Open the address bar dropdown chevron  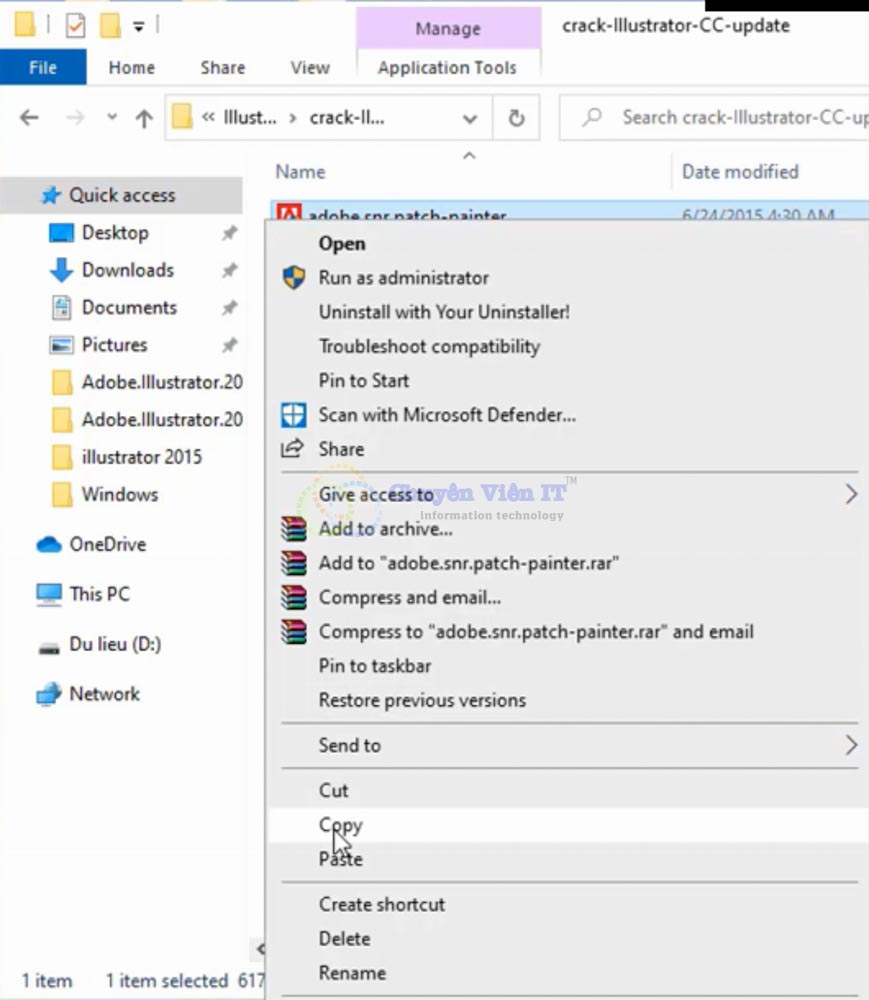point(469,117)
